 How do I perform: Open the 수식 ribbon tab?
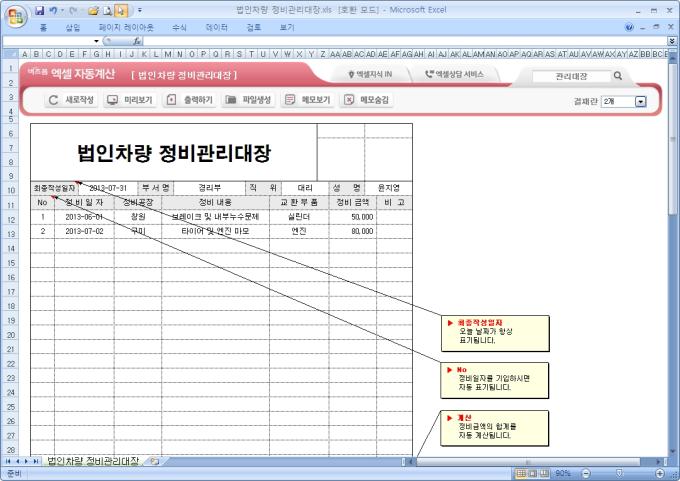(x=179, y=27)
